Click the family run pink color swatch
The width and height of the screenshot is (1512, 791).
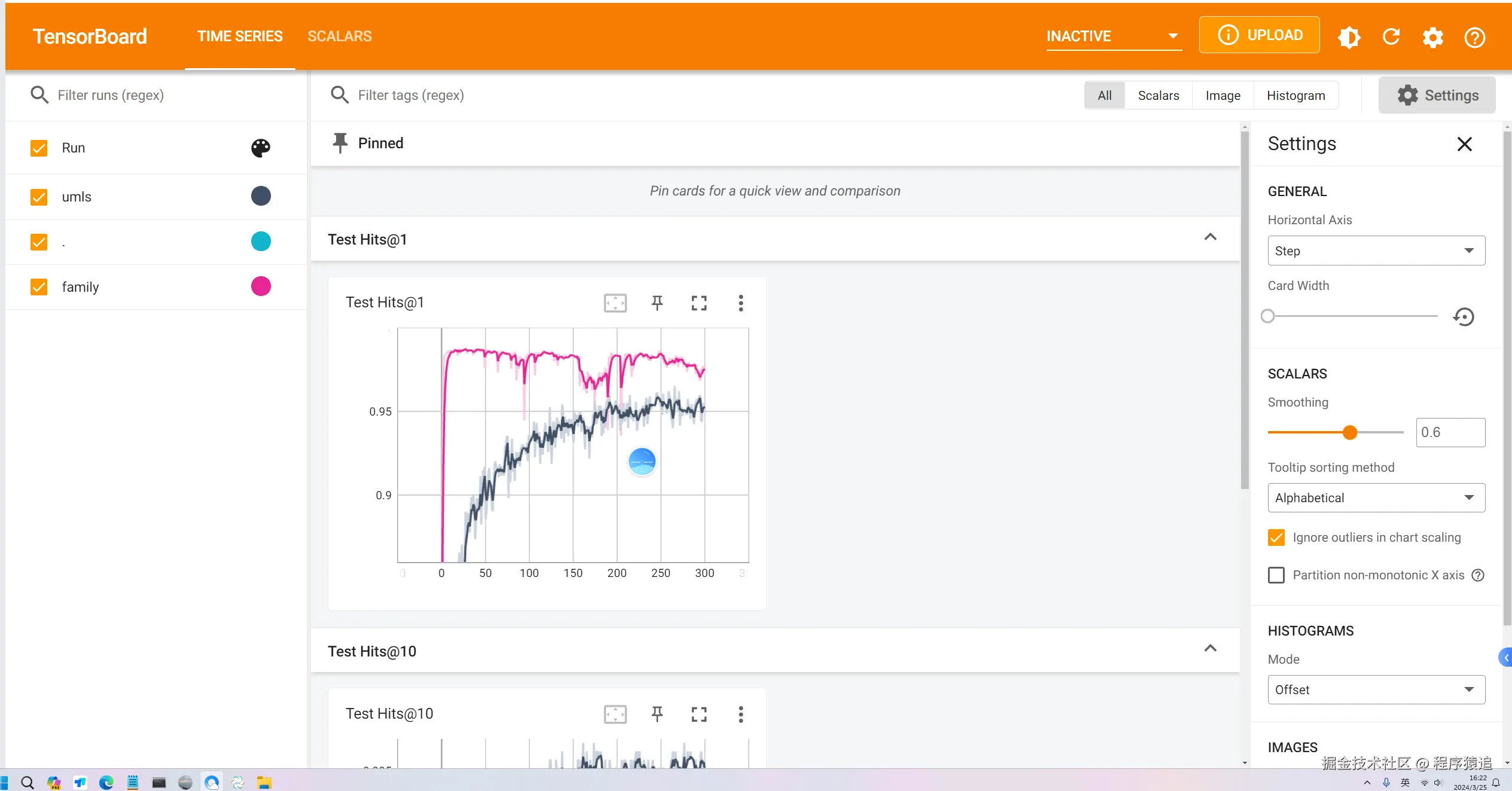pyautogui.click(x=260, y=286)
